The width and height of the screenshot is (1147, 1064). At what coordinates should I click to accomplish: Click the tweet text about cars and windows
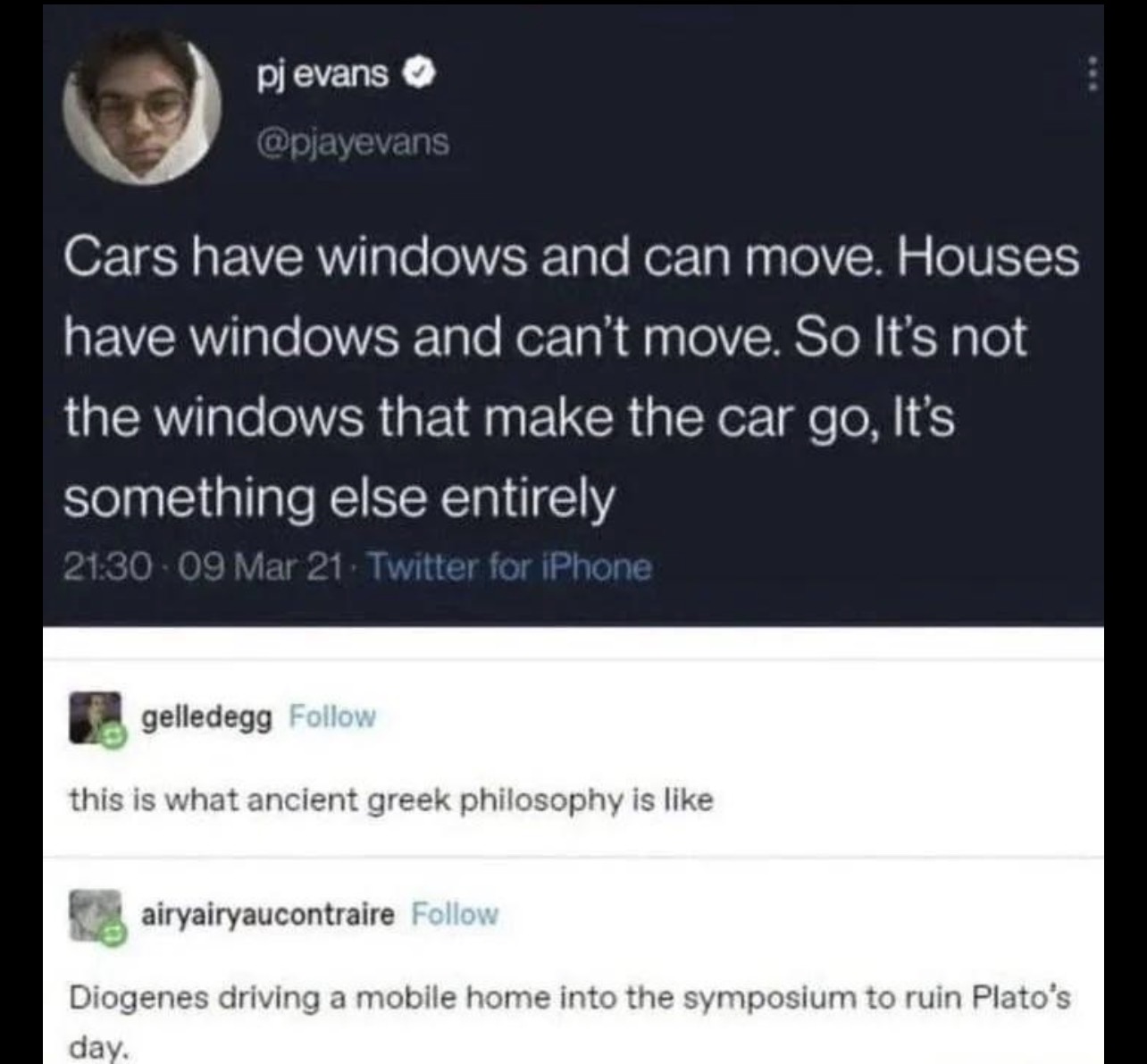click(x=572, y=378)
